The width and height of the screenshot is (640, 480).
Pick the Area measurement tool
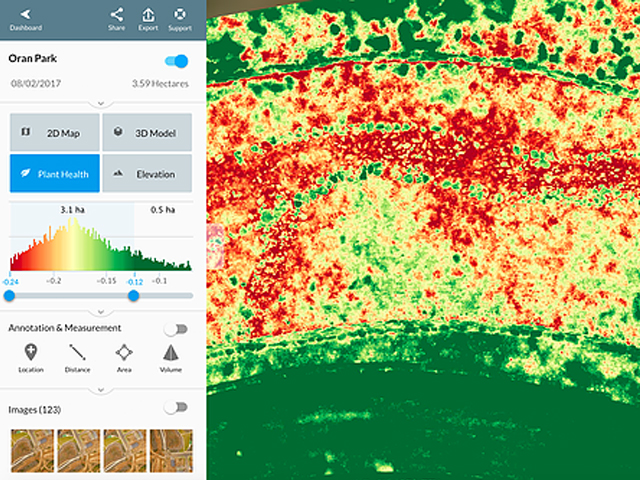coord(124,356)
